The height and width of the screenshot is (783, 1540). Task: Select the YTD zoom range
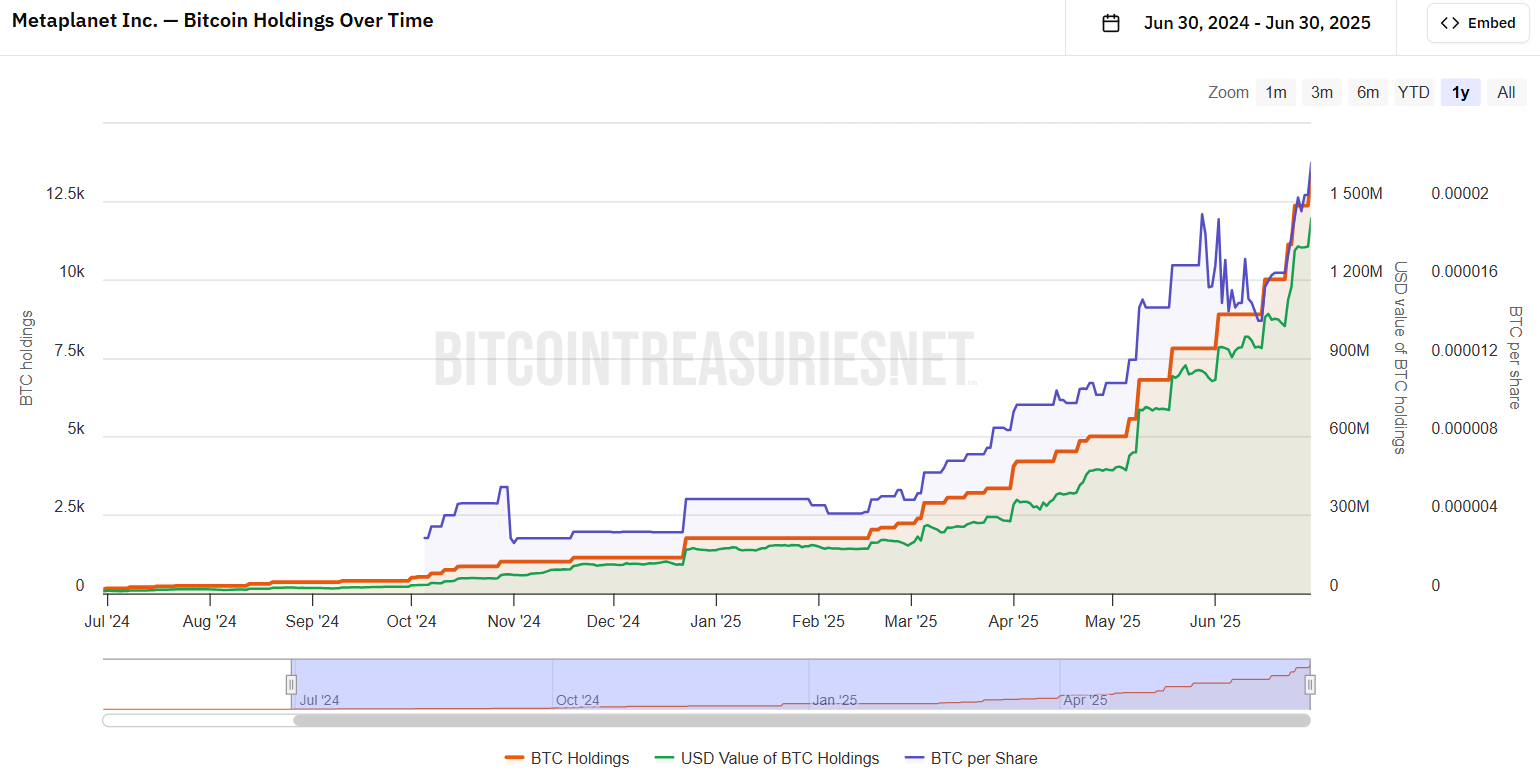tap(1414, 93)
